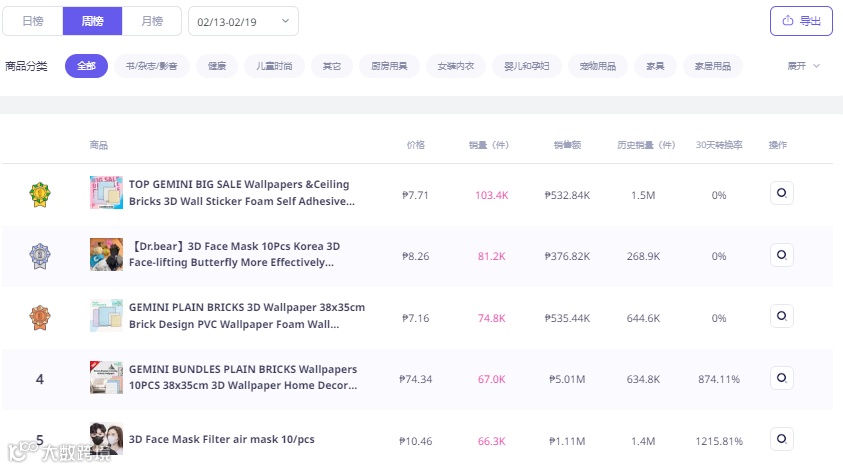Select the 月榜 monthly ranking tab
843x469 pixels.
(152, 21)
